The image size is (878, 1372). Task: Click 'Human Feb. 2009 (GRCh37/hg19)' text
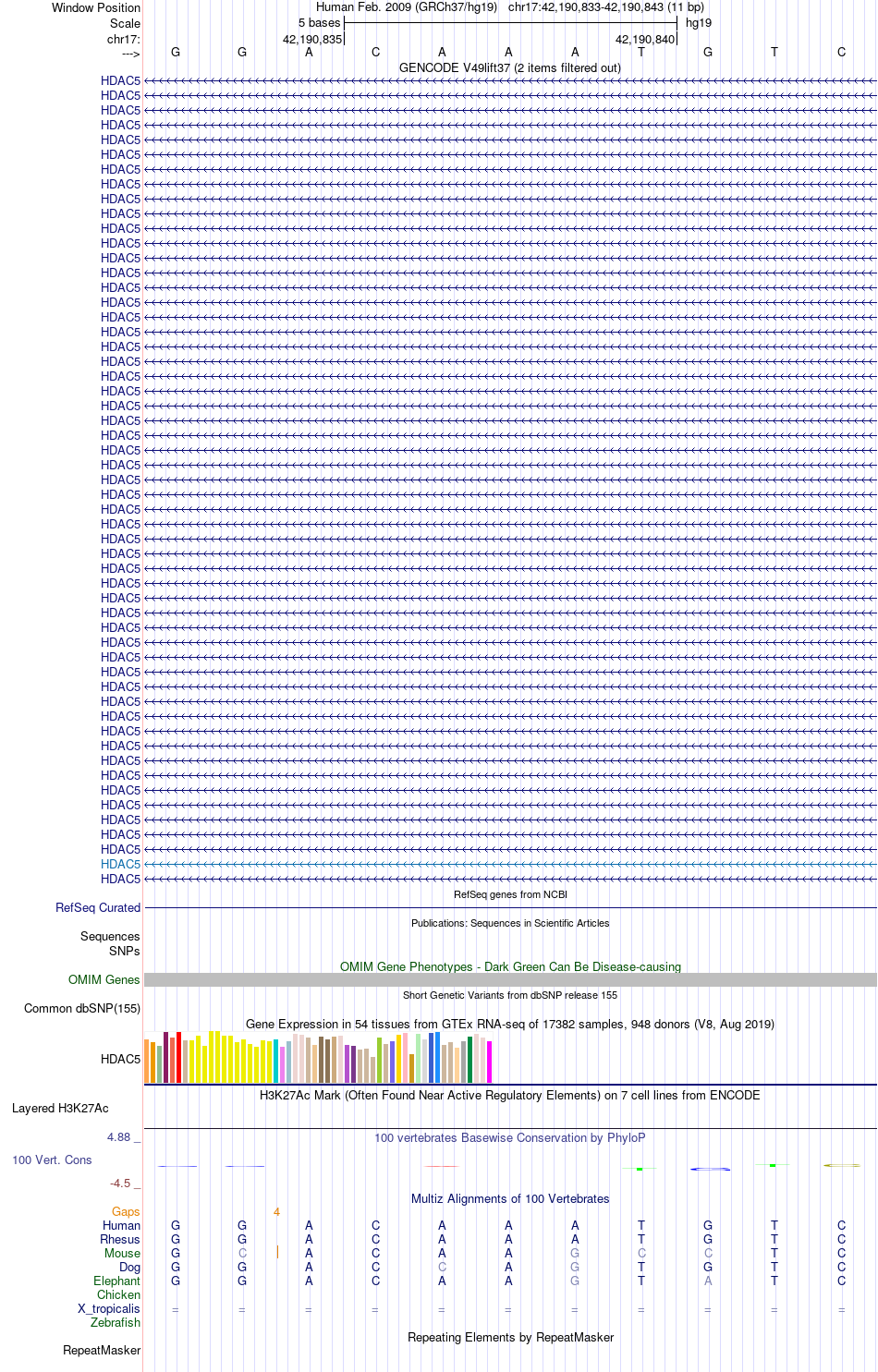tap(407, 7)
